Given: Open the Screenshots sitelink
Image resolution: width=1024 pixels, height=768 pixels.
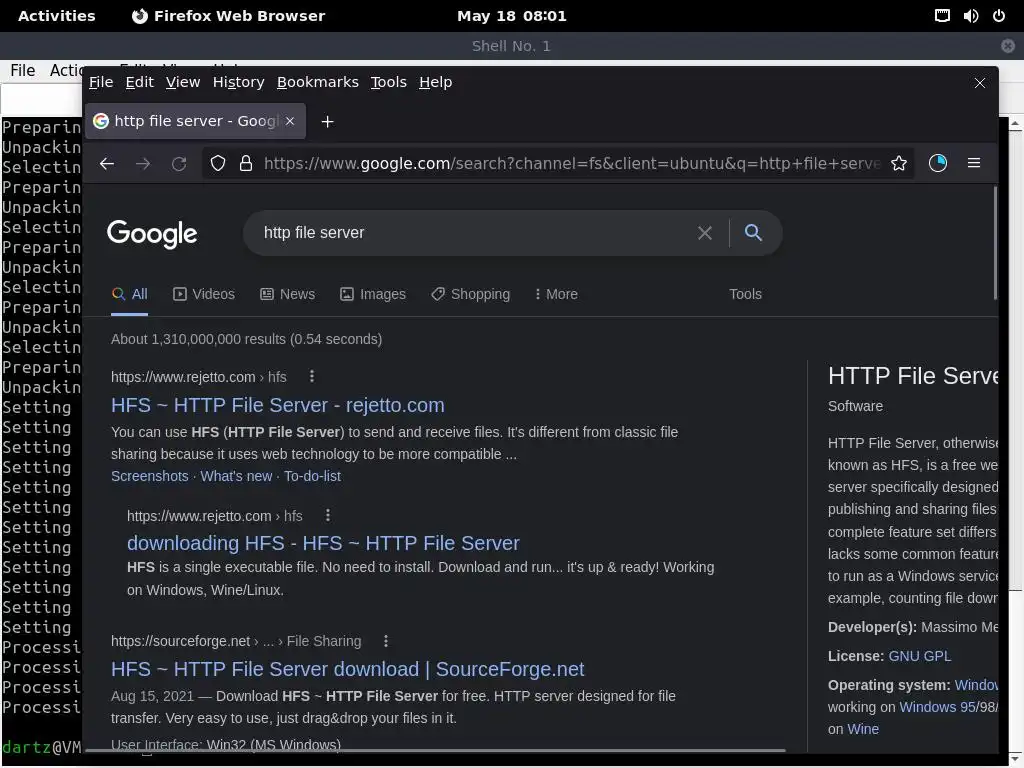Looking at the screenshot, I should [150, 476].
